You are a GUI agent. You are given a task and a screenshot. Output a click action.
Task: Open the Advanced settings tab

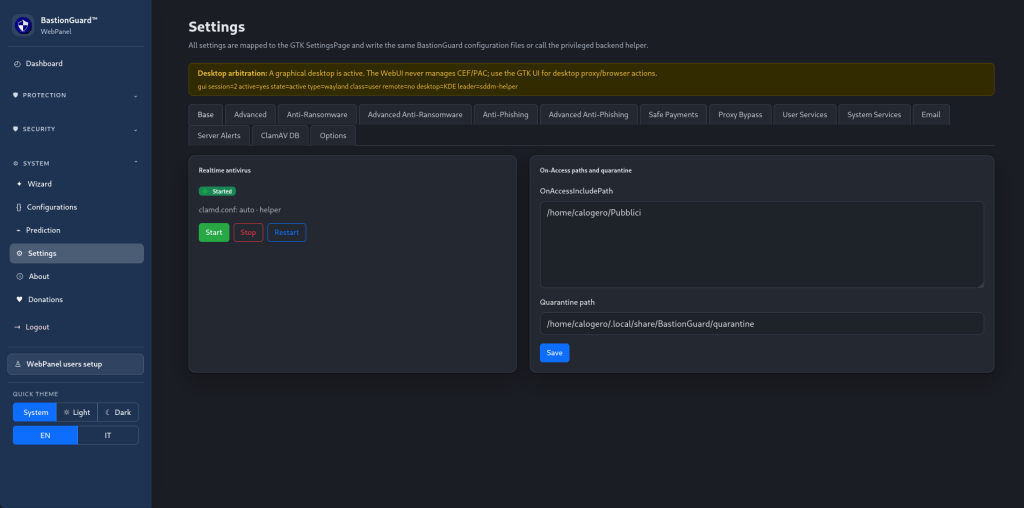tap(250, 114)
